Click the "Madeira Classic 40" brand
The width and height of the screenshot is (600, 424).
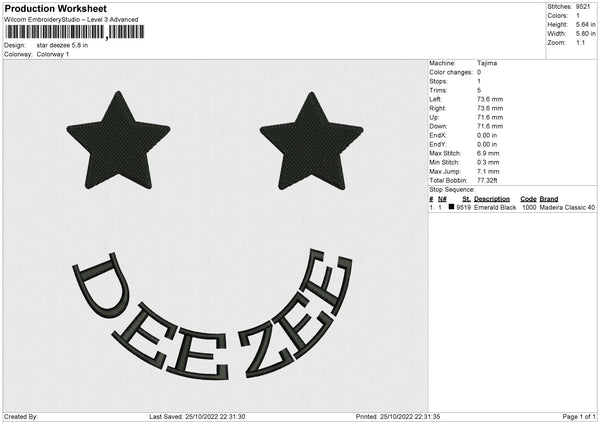coord(567,207)
